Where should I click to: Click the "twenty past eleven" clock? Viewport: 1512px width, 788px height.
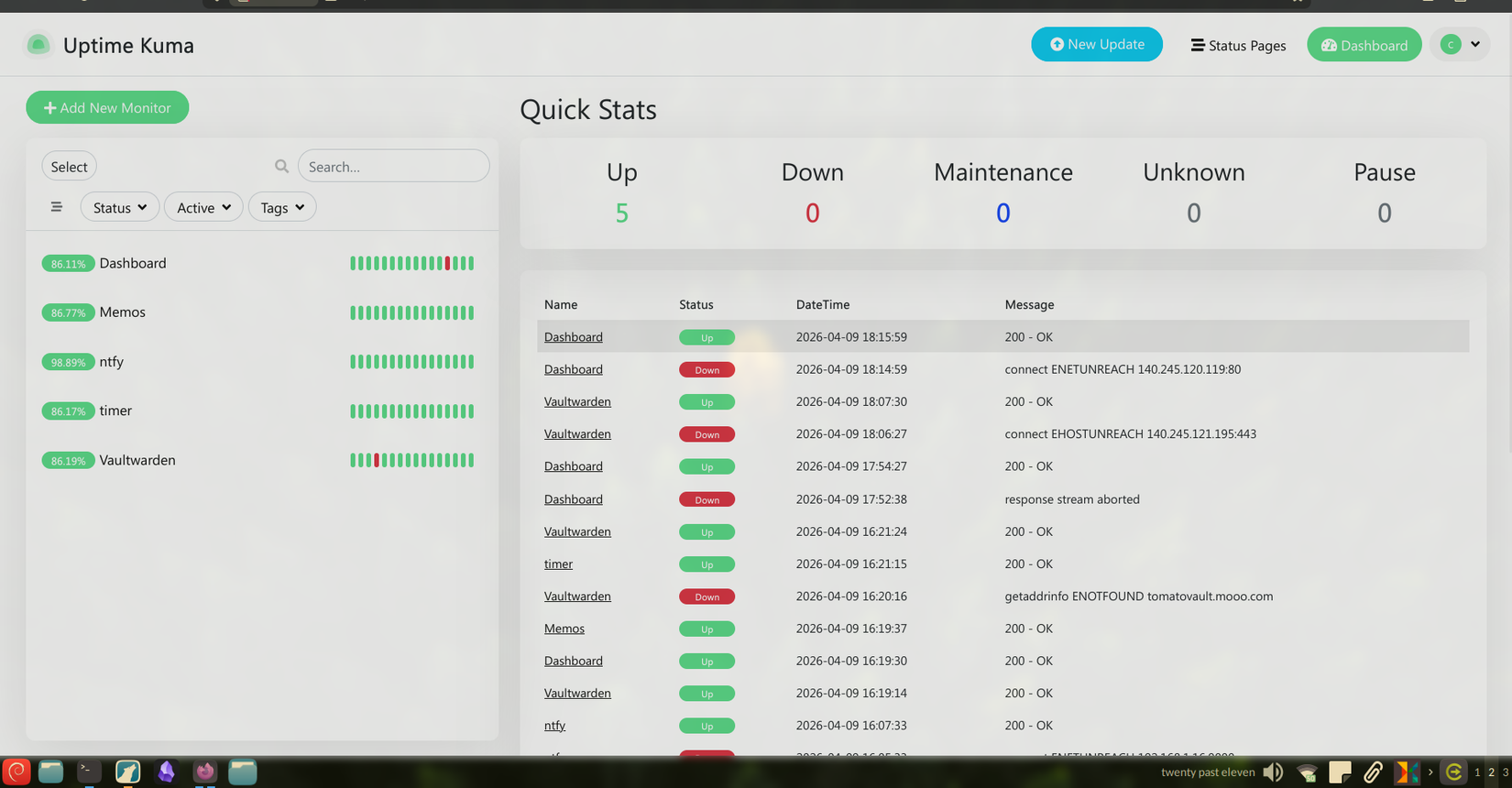coord(1208,772)
